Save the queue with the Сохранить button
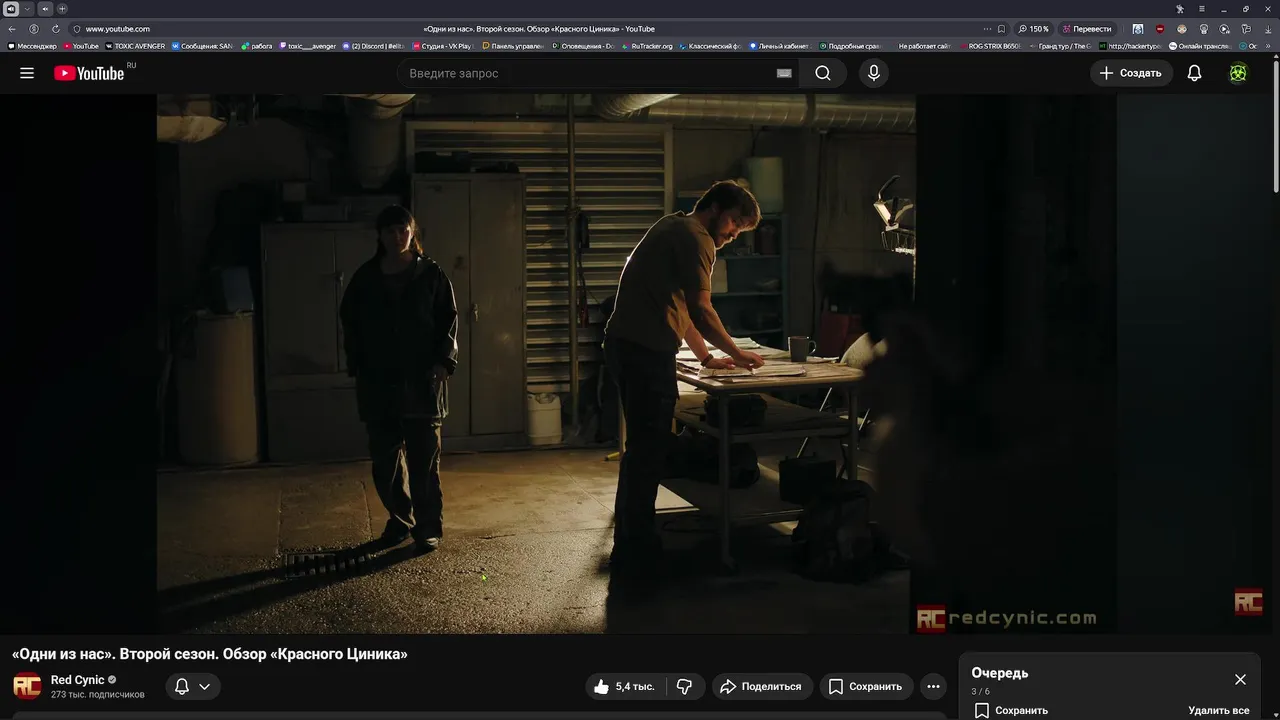The width and height of the screenshot is (1280, 720). [1011, 710]
